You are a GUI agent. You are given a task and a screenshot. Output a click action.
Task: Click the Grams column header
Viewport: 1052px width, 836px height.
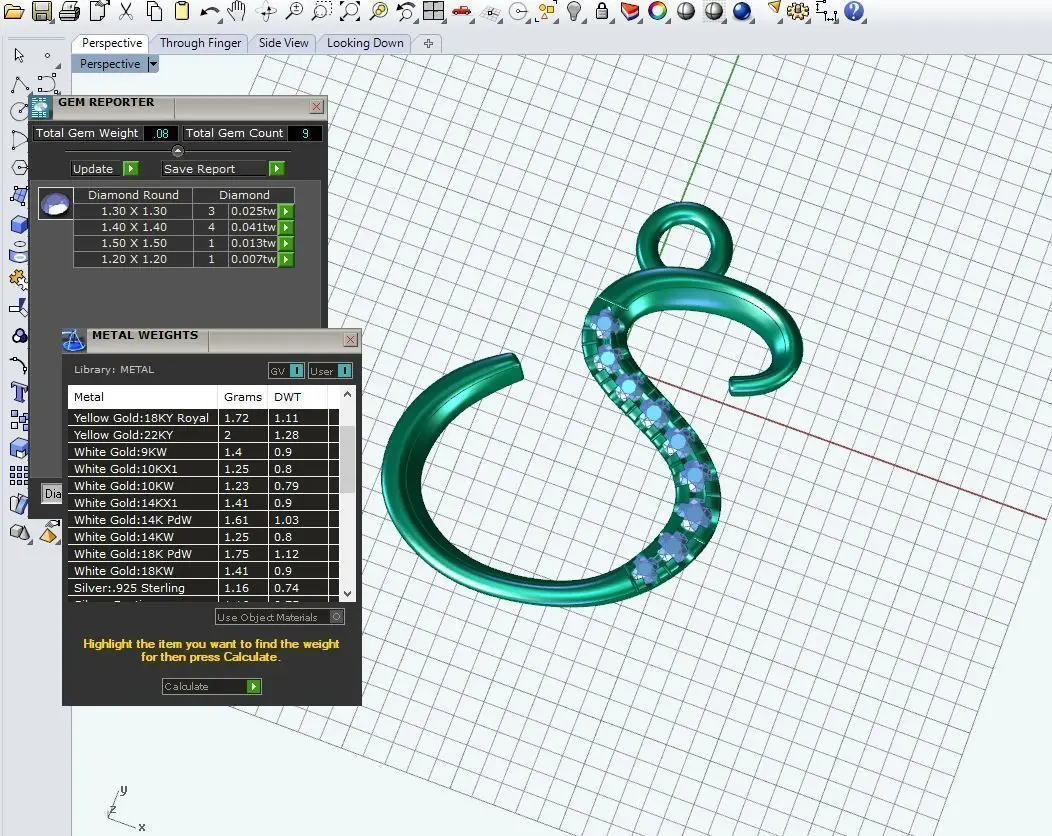(243, 397)
